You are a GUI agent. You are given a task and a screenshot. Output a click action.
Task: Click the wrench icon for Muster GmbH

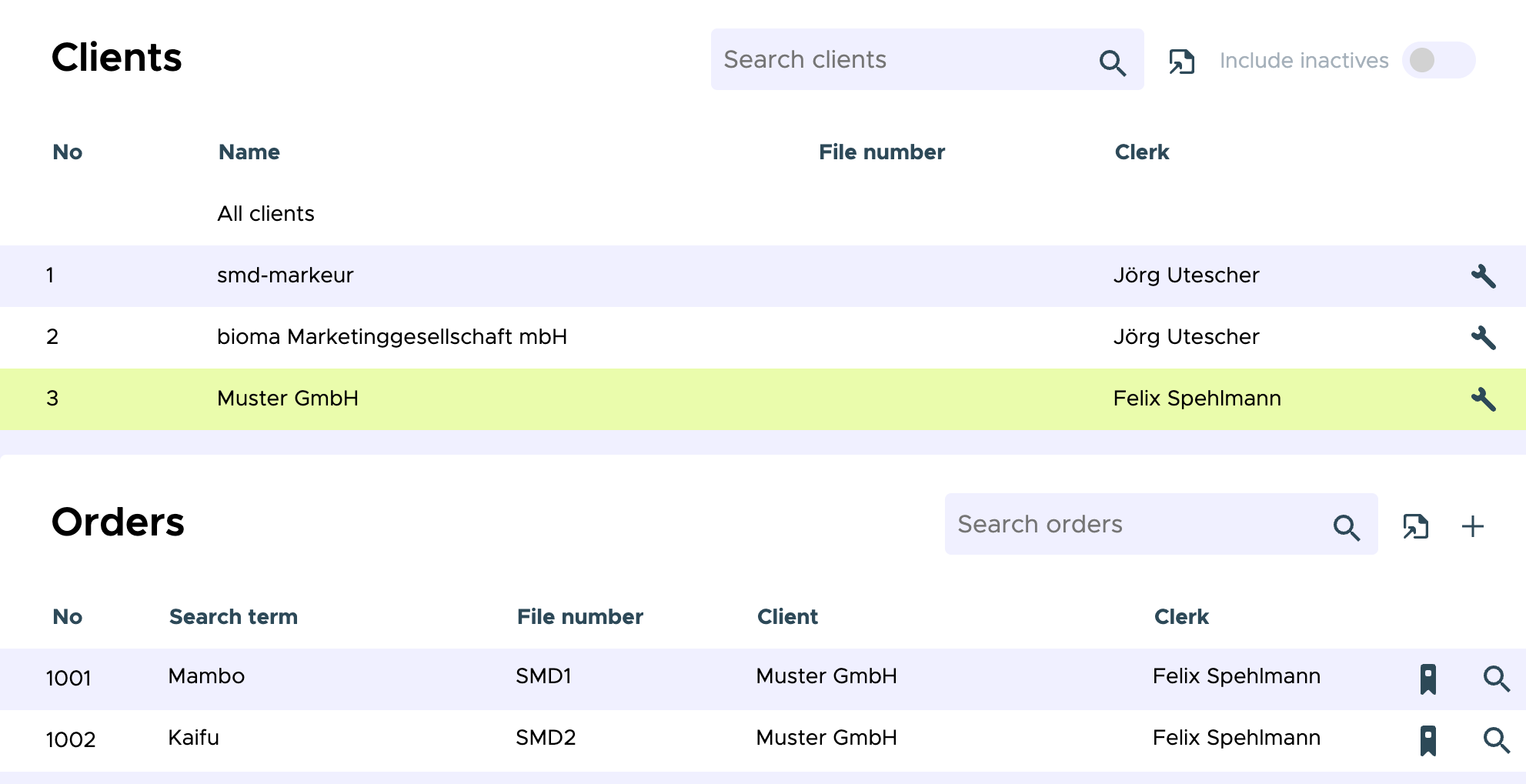(x=1483, y=399)
